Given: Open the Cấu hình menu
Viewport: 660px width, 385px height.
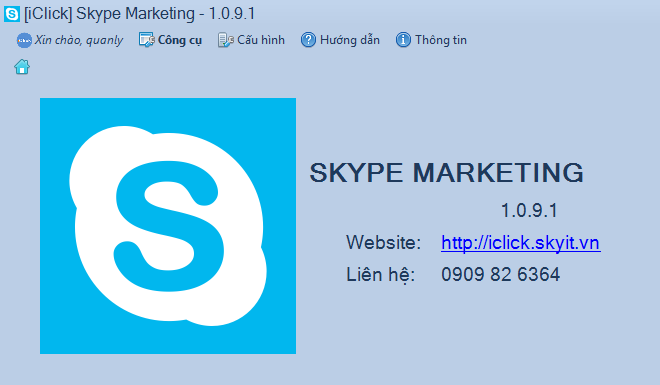Looking at the screenshot, I should pyautogui.click(x=251, y=40).
